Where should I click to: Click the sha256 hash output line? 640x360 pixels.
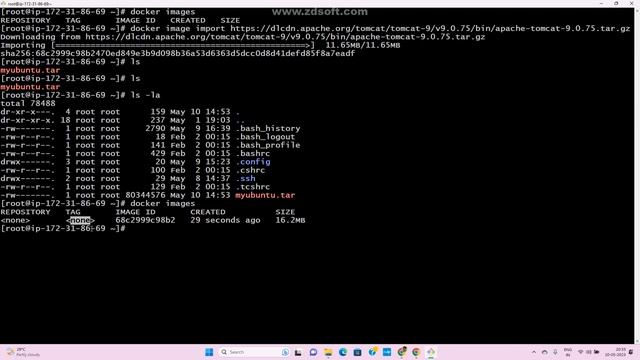[x=178, y=53]
